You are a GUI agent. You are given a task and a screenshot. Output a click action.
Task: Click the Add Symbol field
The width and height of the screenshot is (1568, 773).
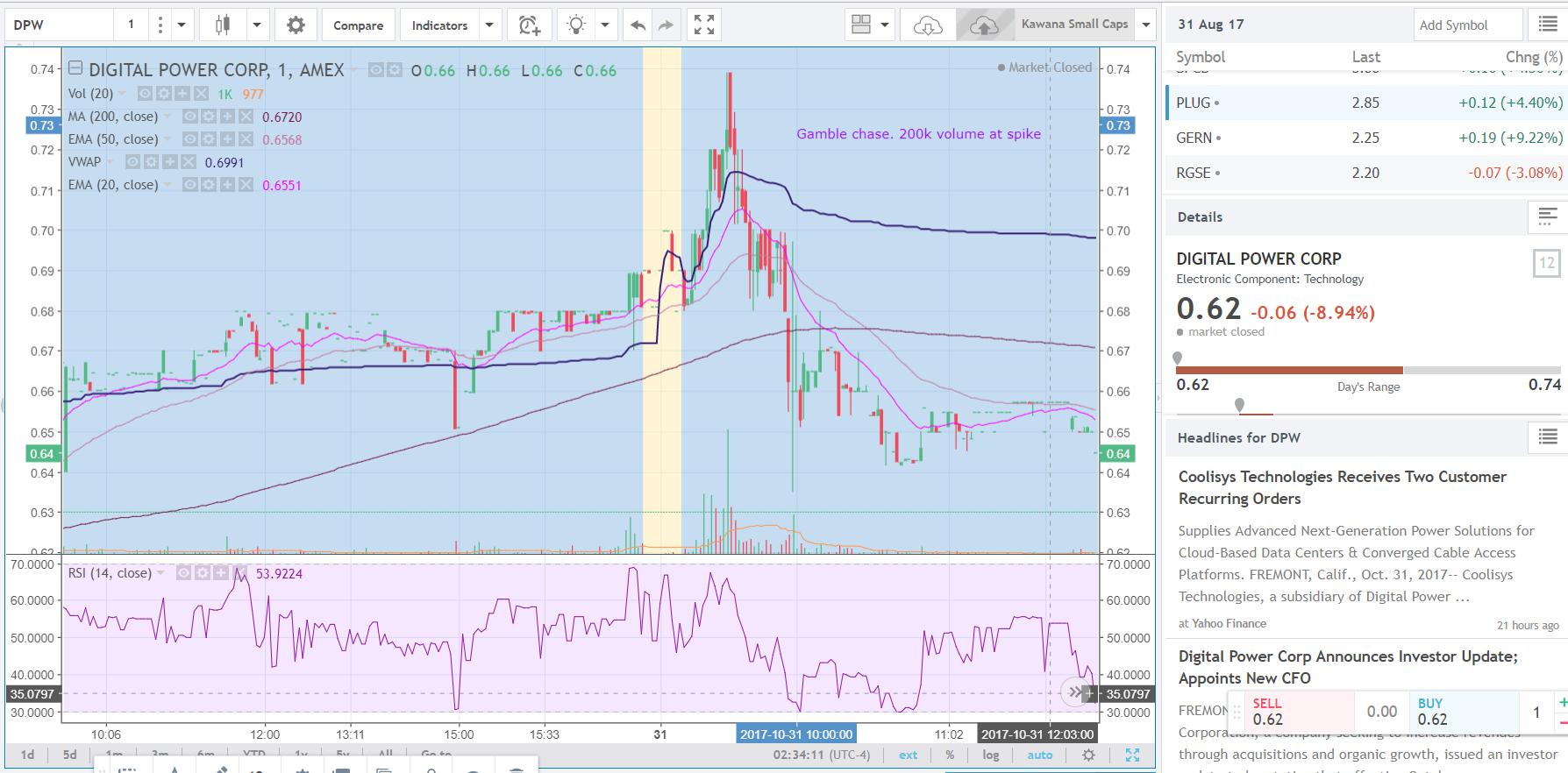[x=1468, y=25]
